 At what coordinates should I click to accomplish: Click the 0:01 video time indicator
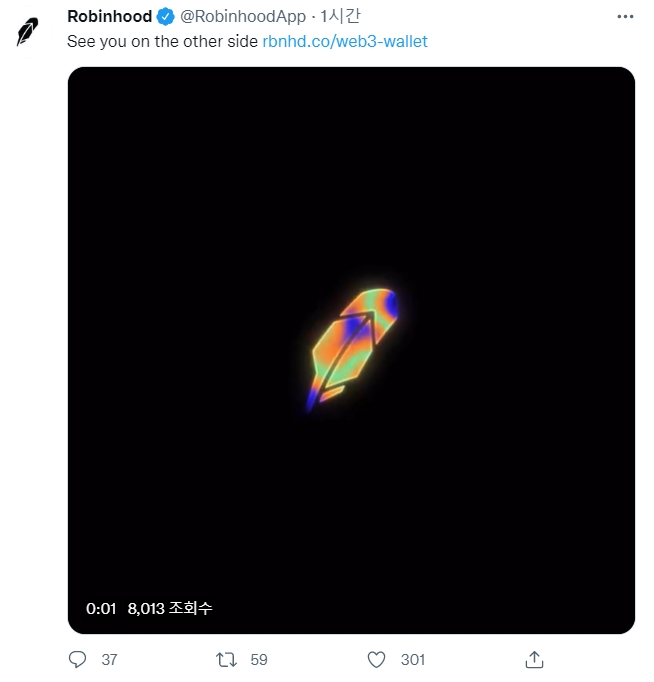coord(102,608)
